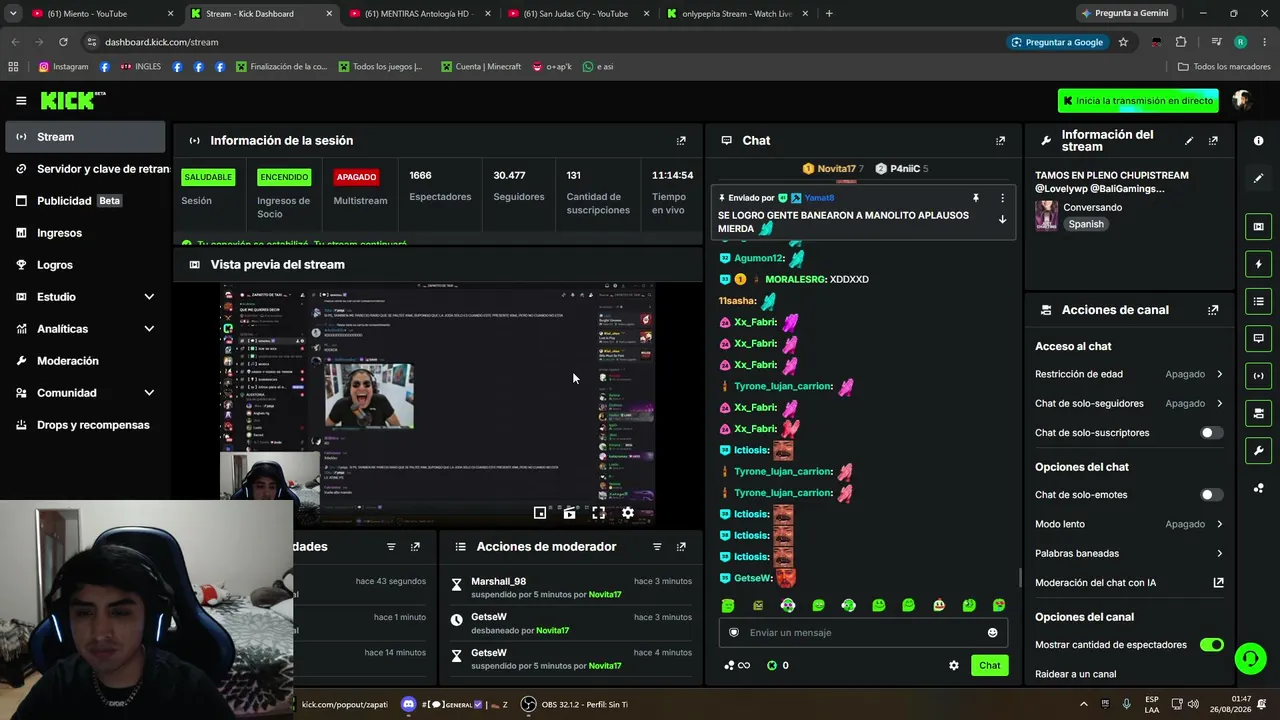
Task: Open picture-in-picture on the stream preview
Action: [540, 513]
